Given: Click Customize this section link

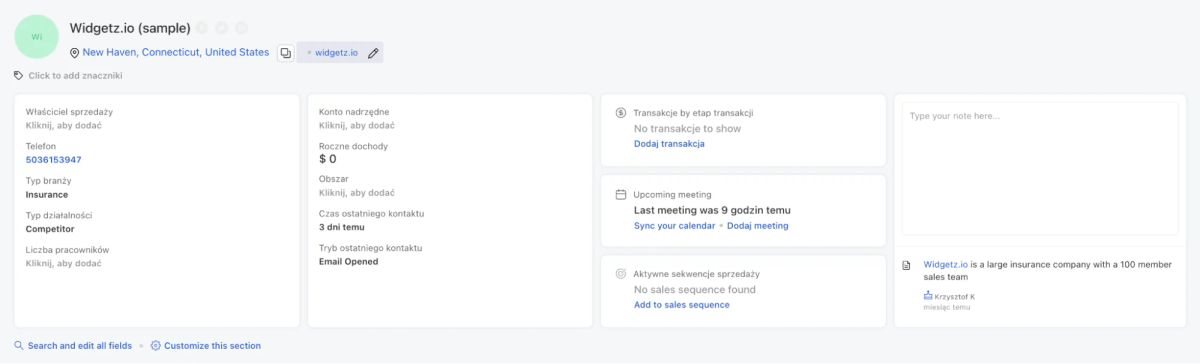Looking at the screenshot, I should tap(212, 345).
